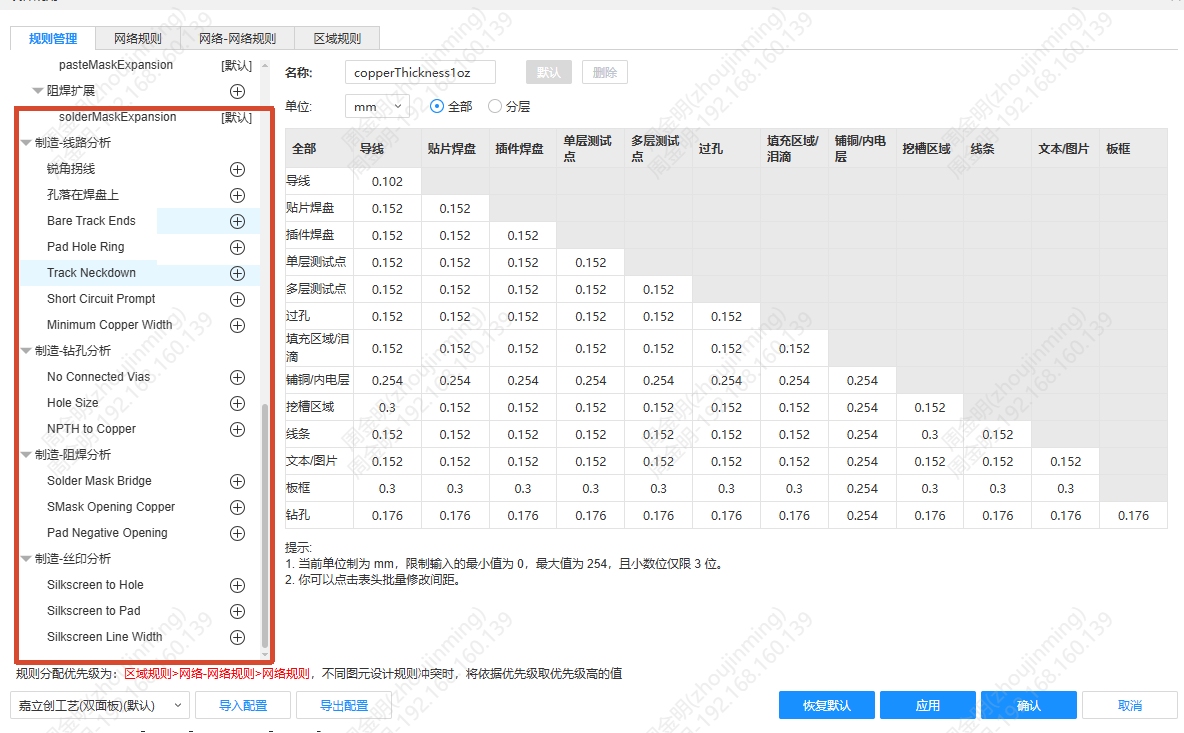Viewport: 1184px width, 733px height.
Task: Select the 挖槽区域 to 导线 0.3 cell
Action: pyautogui.click(x=387, y=407)
